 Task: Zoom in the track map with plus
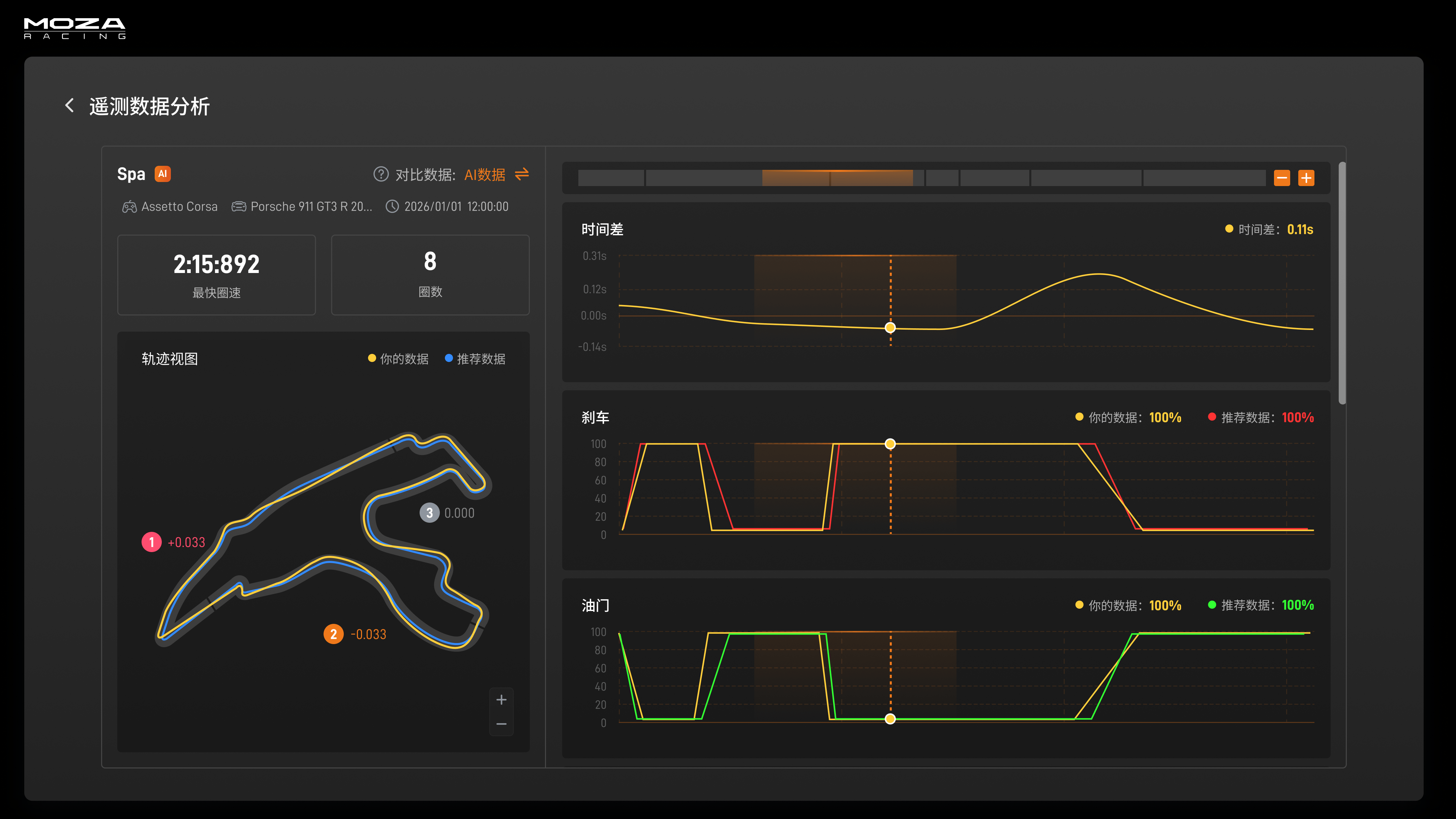pyautogui.click(x=501, y=700)
